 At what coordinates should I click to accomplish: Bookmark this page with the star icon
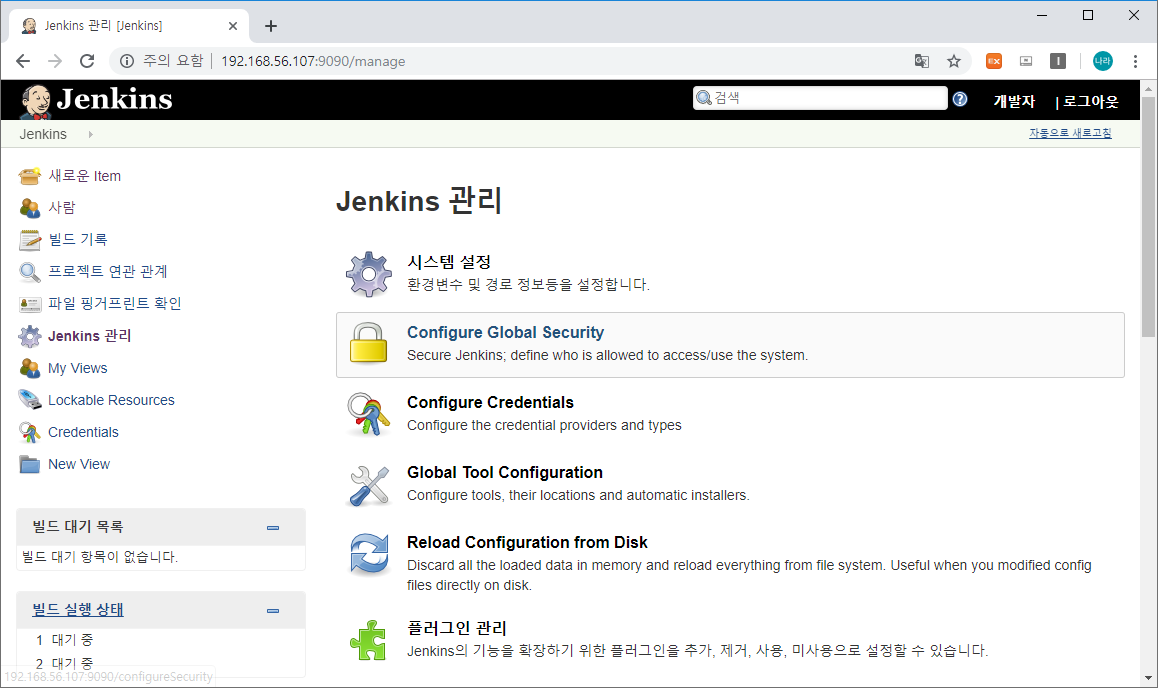click(954, 61)
